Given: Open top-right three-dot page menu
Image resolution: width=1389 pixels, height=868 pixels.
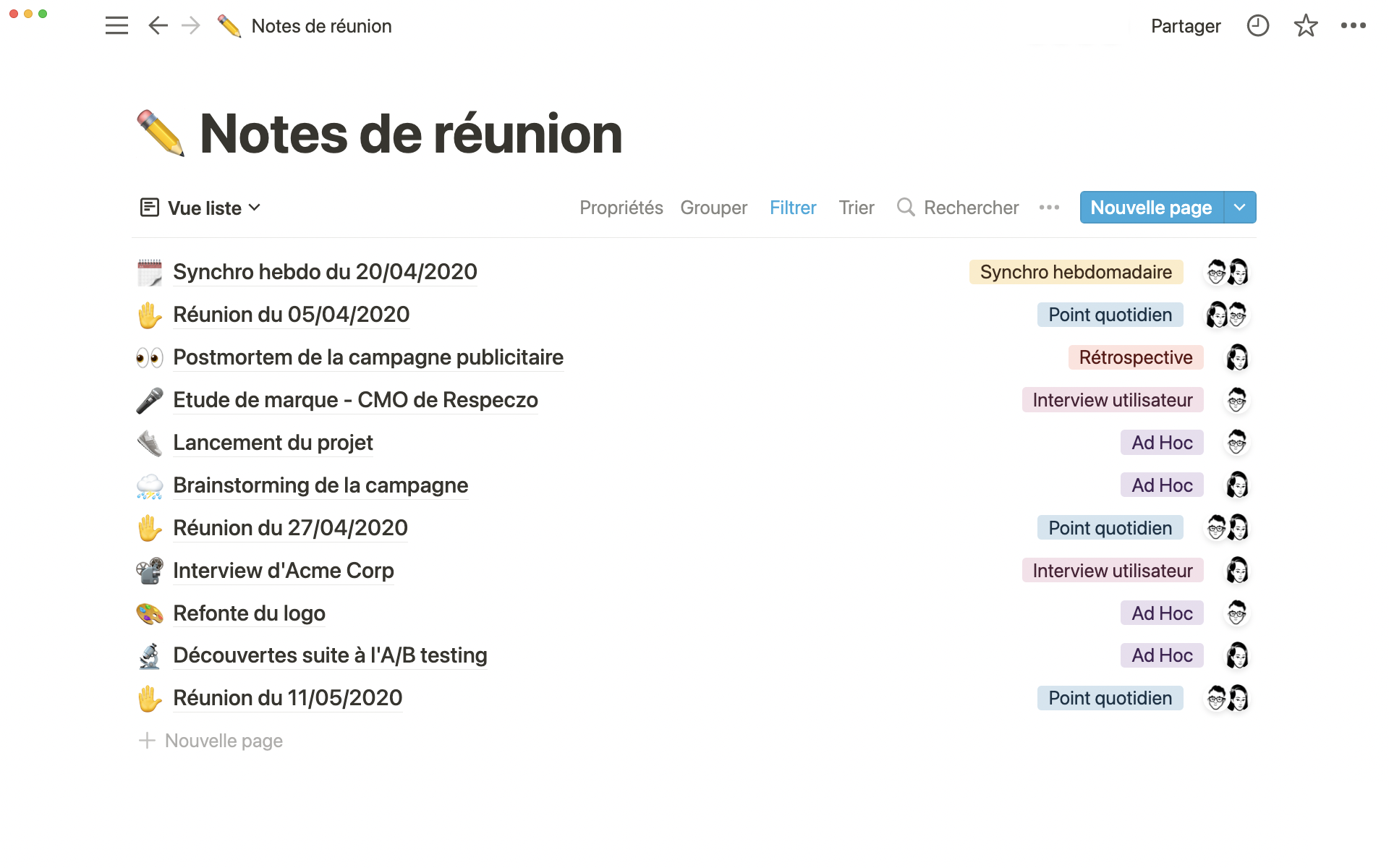Looking at the screenshot, I should point(1353,26).
